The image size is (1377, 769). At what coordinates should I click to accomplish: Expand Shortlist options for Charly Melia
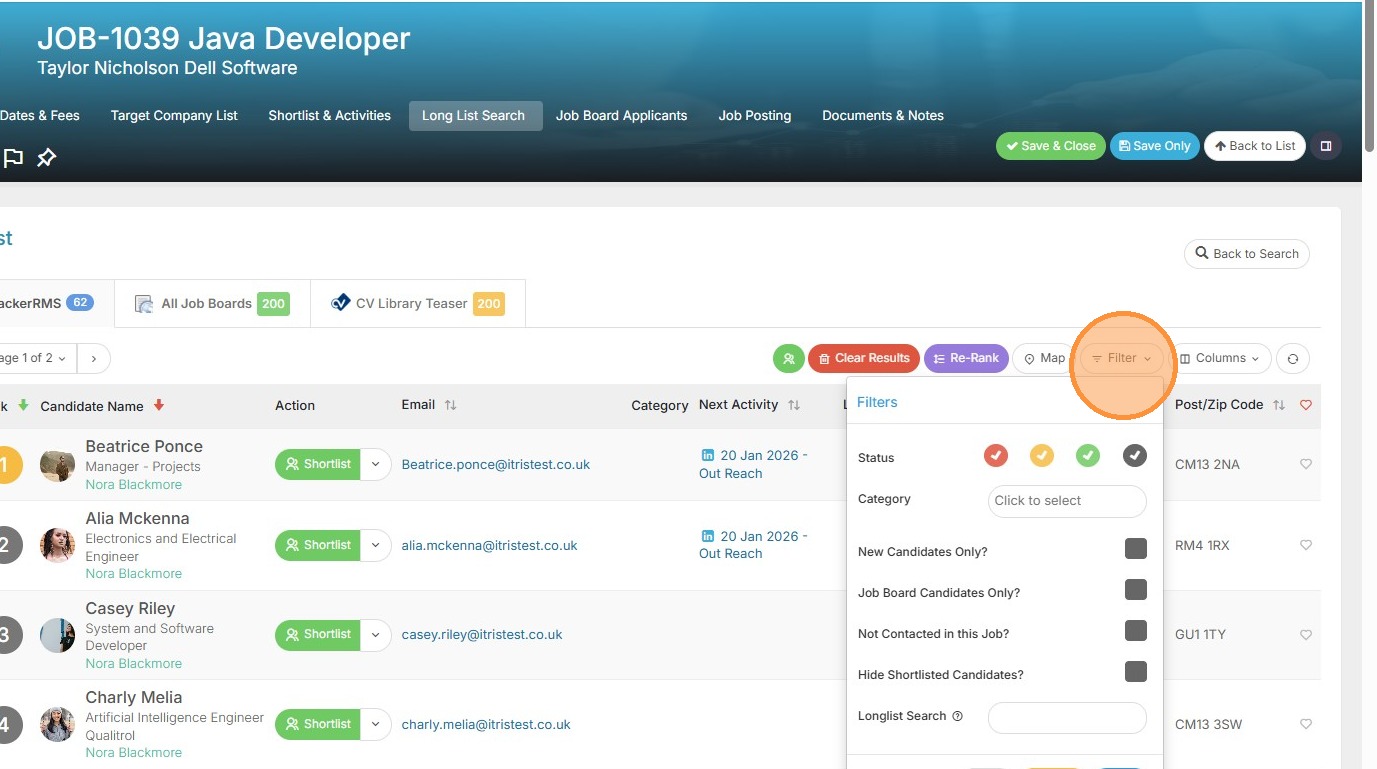click(x=375, y=724)
